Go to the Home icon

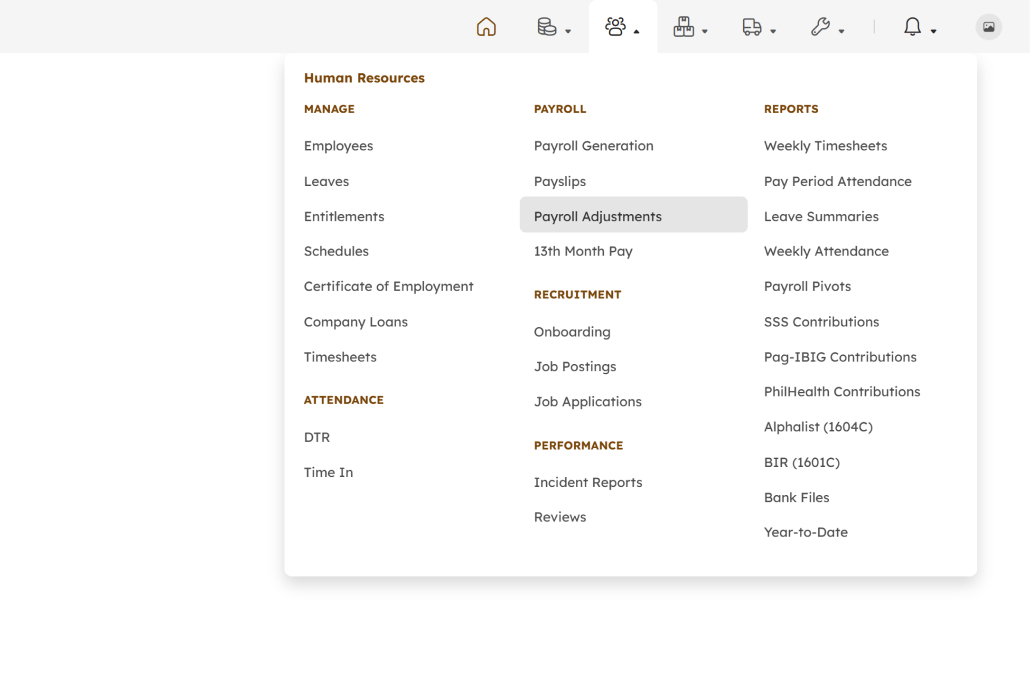coord(486,27)
